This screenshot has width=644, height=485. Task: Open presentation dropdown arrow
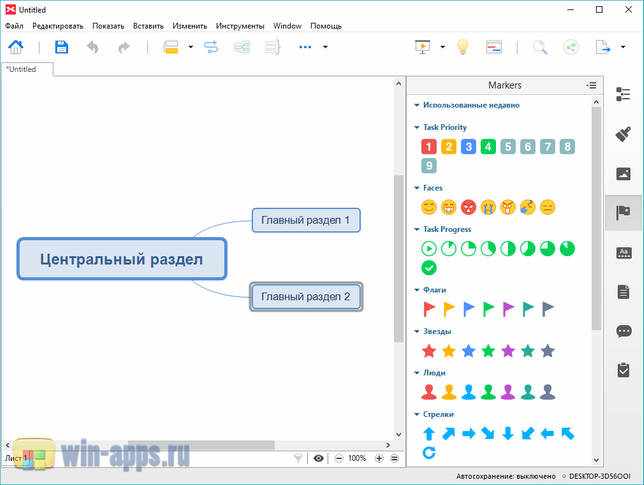[443, 47]
